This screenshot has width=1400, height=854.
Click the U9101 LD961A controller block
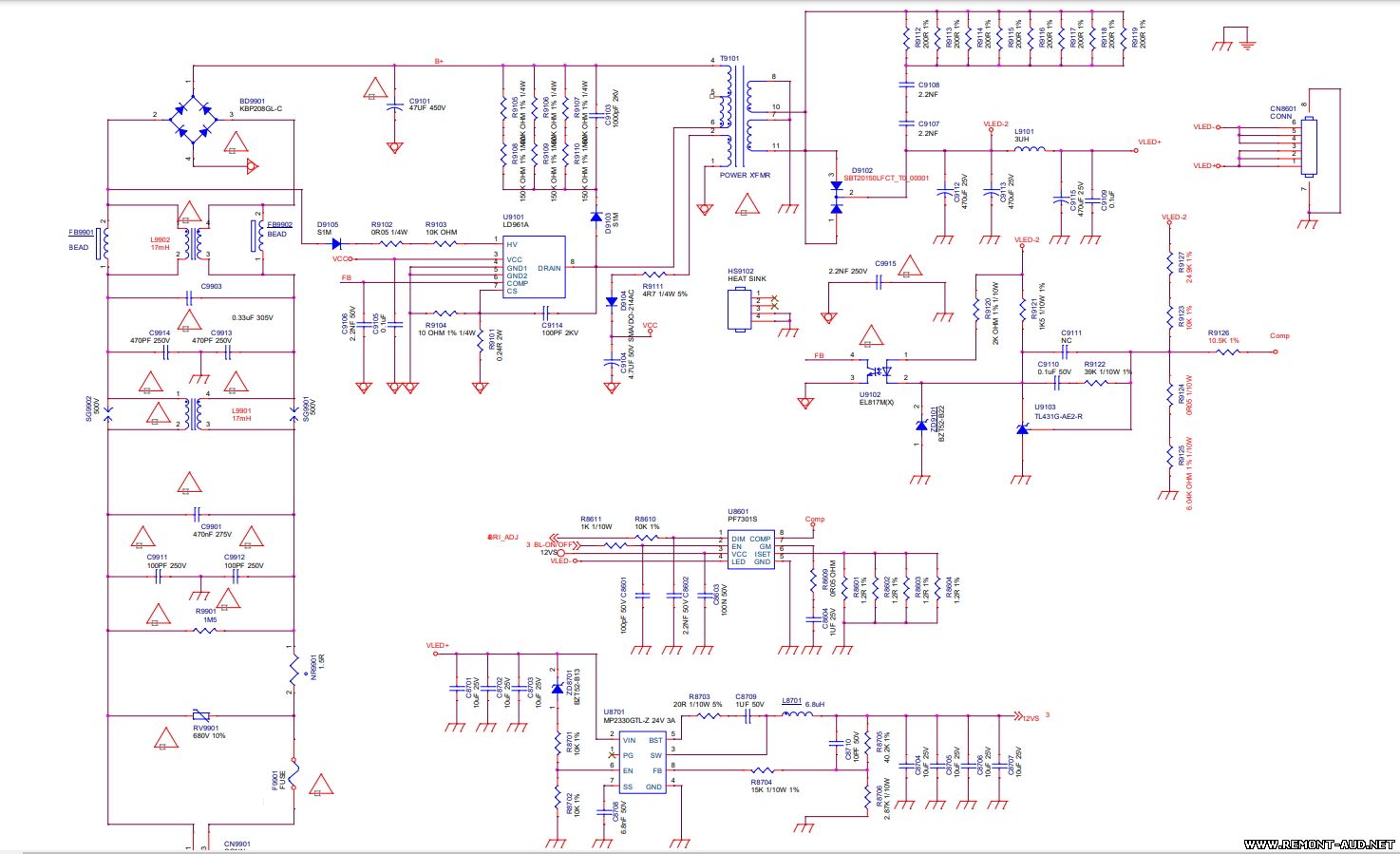tap(534, 267)
